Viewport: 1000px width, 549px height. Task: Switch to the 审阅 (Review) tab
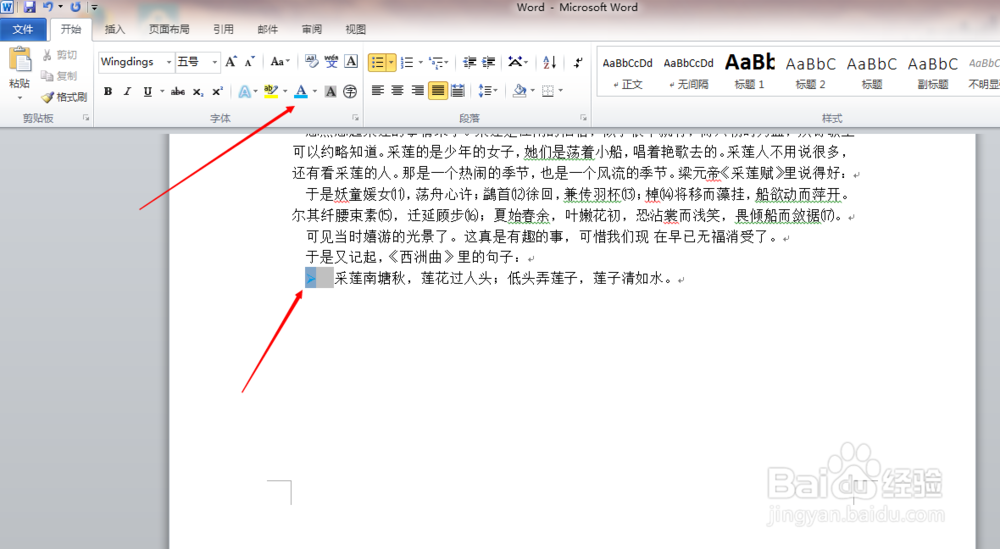(x=312, y=29)
